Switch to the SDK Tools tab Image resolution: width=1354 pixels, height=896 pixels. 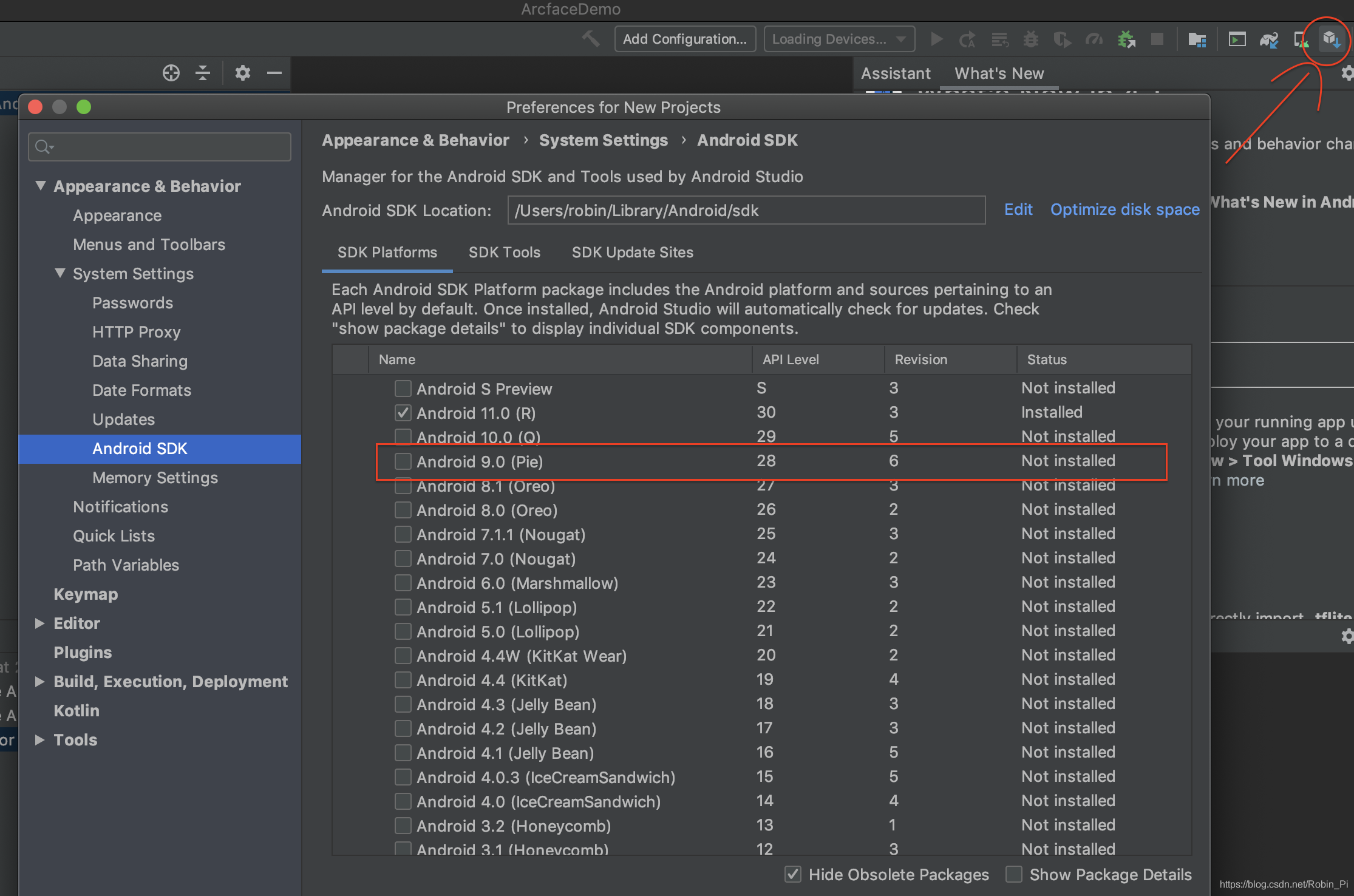(x=504, y=252)
